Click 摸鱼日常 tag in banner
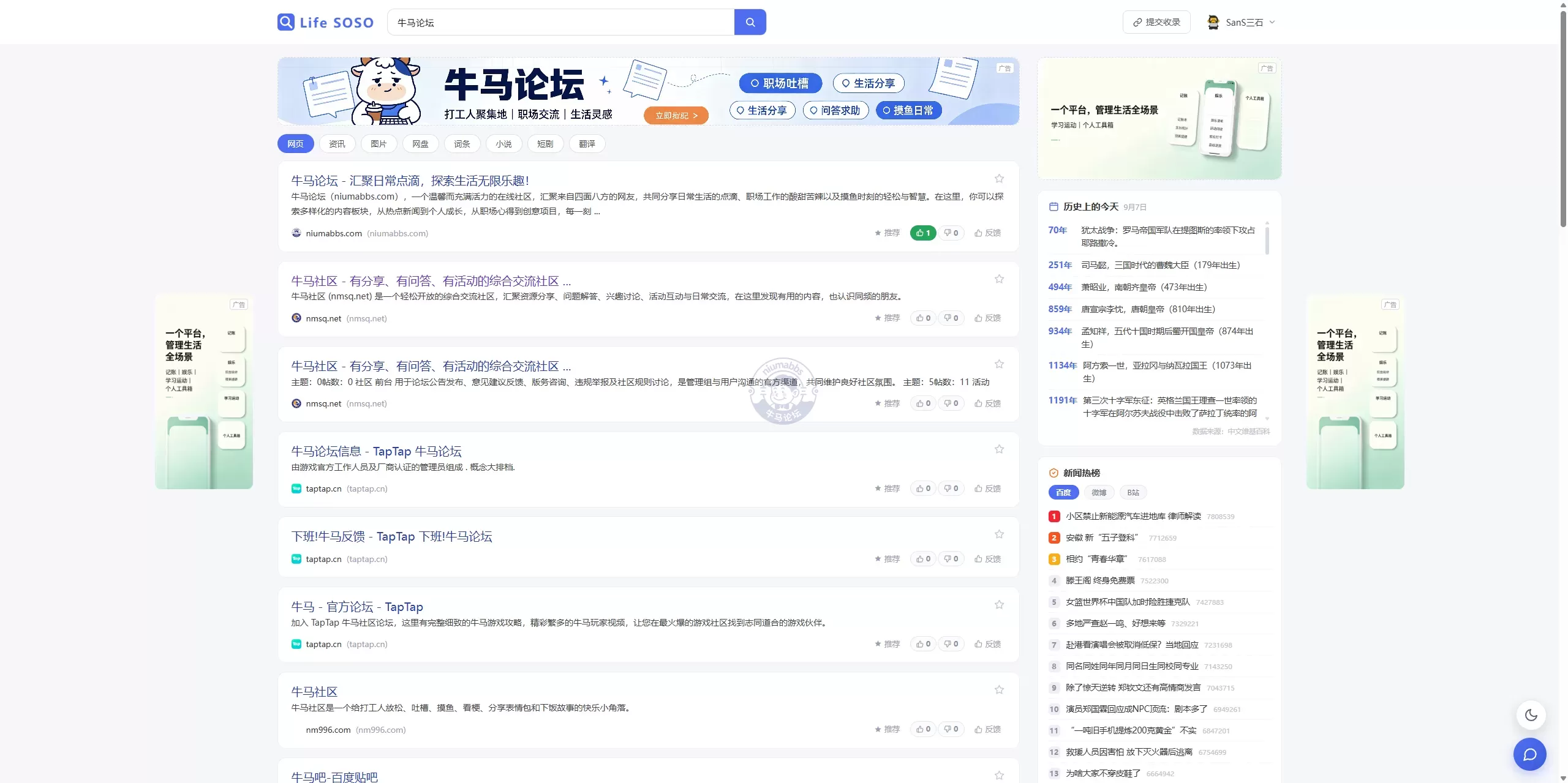This screenshot has height=783, width=1568. (908, 110)
